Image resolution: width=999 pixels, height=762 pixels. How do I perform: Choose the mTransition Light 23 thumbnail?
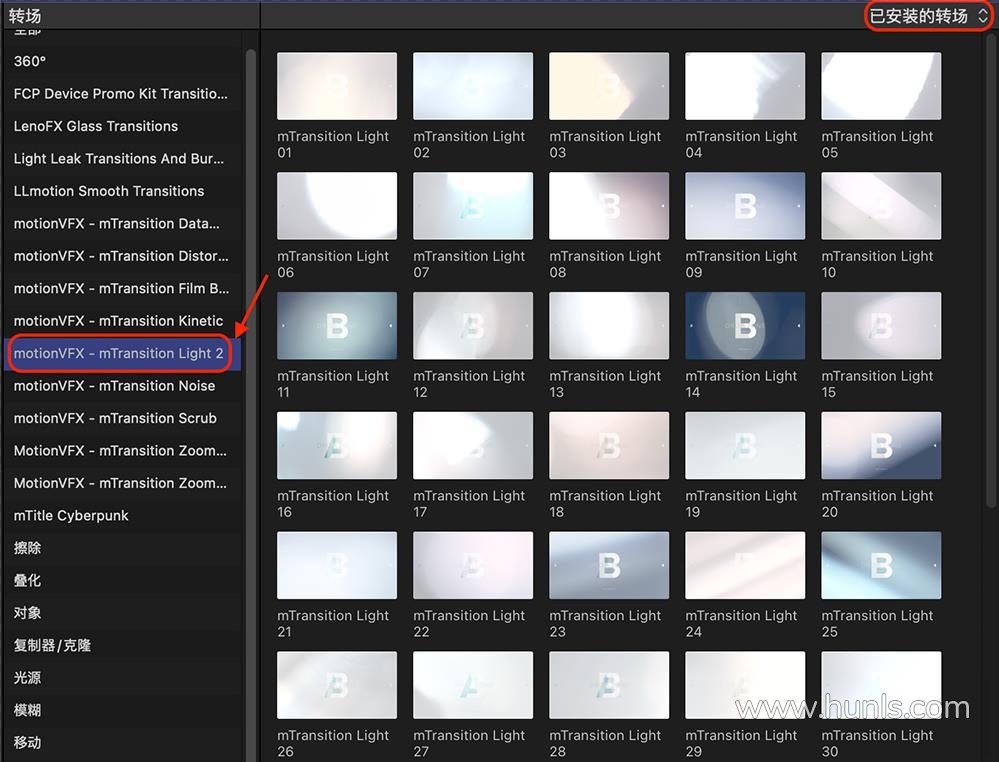609,565
